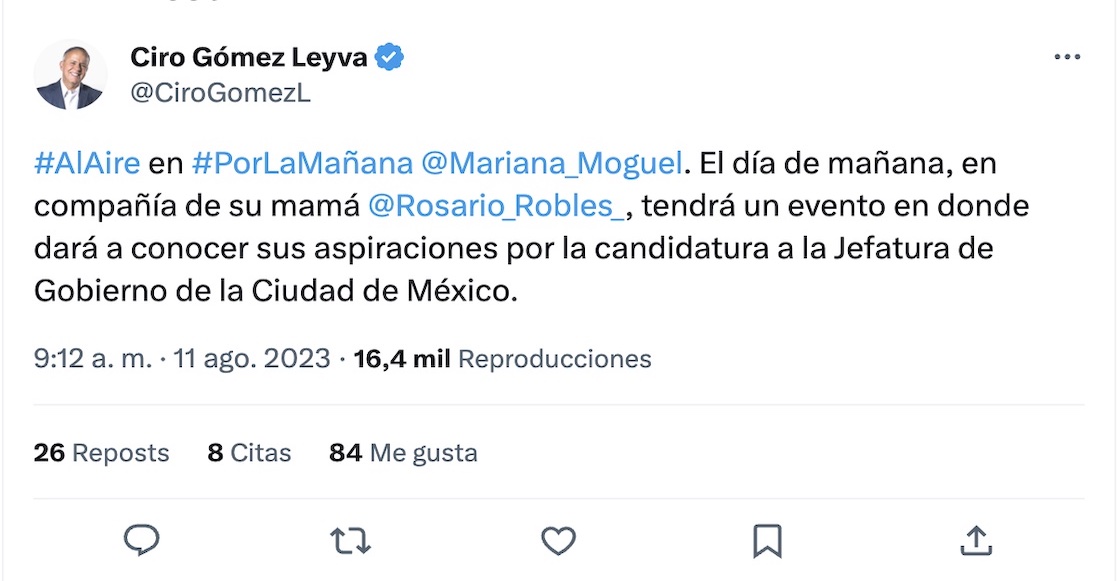Like the tweet with the heart icon
1120x581 pixels.
click(558, 541)
